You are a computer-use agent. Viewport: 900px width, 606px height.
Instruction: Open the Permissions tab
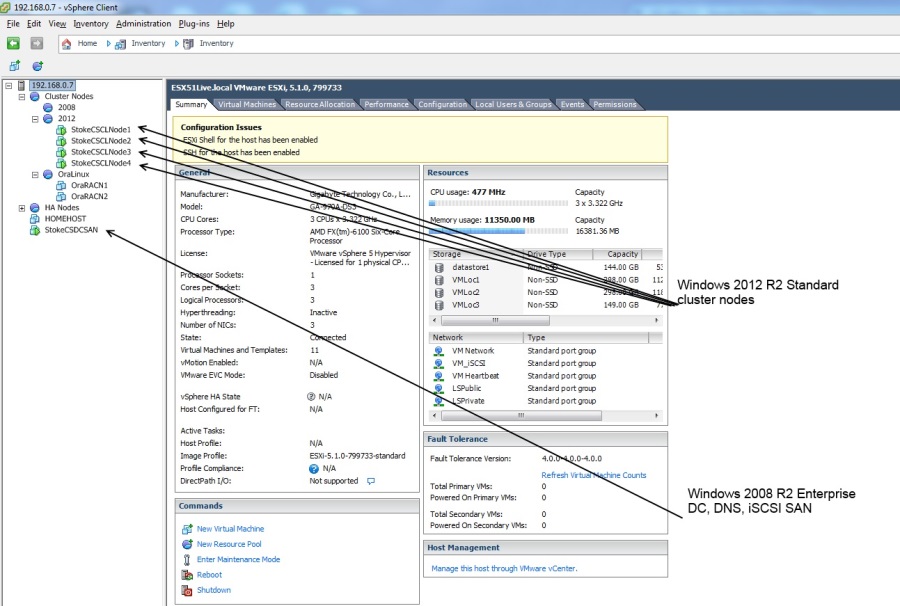(615, 104)
